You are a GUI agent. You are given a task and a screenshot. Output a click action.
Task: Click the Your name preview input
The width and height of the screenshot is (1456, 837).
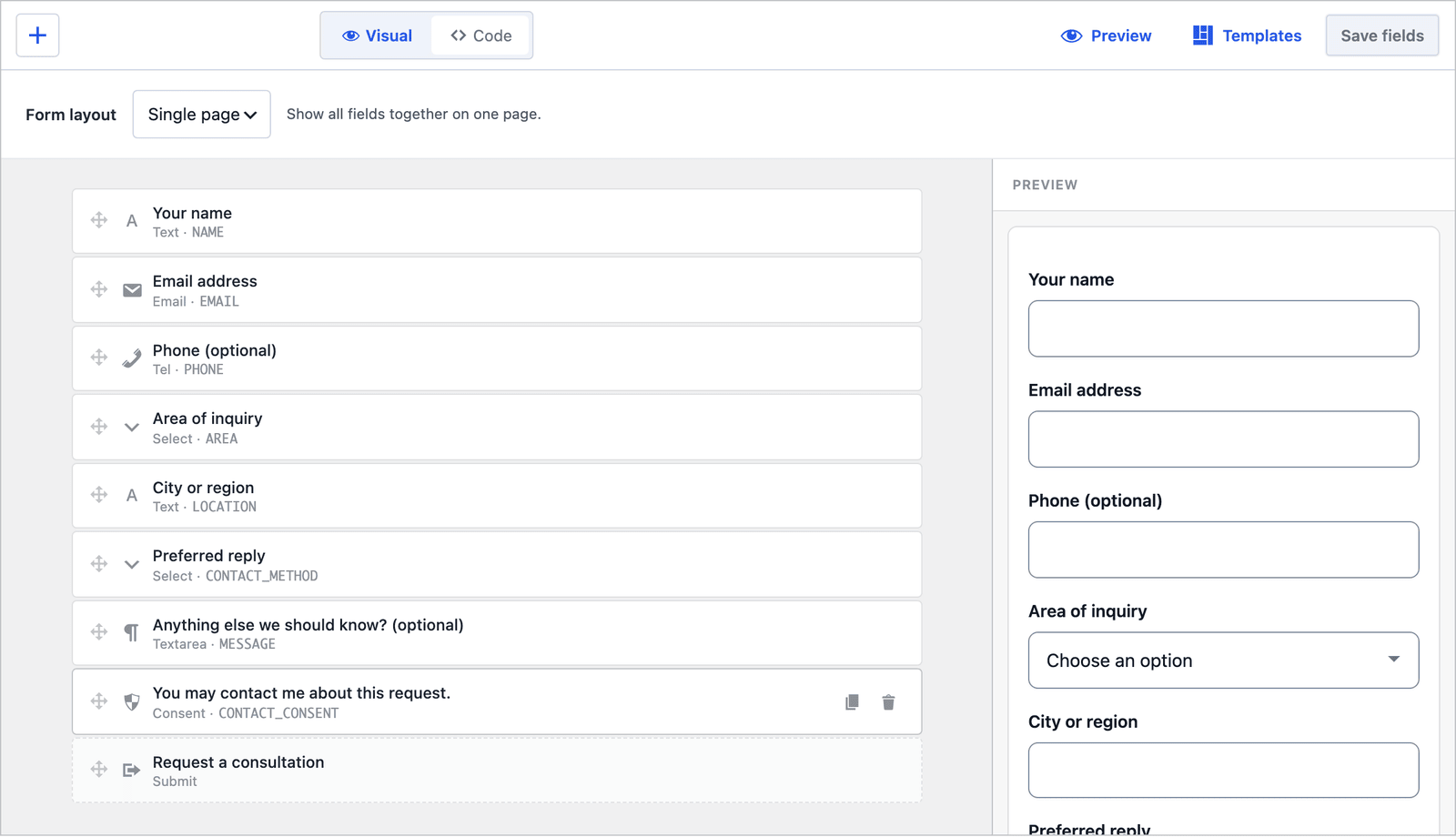pos(1223,328)
